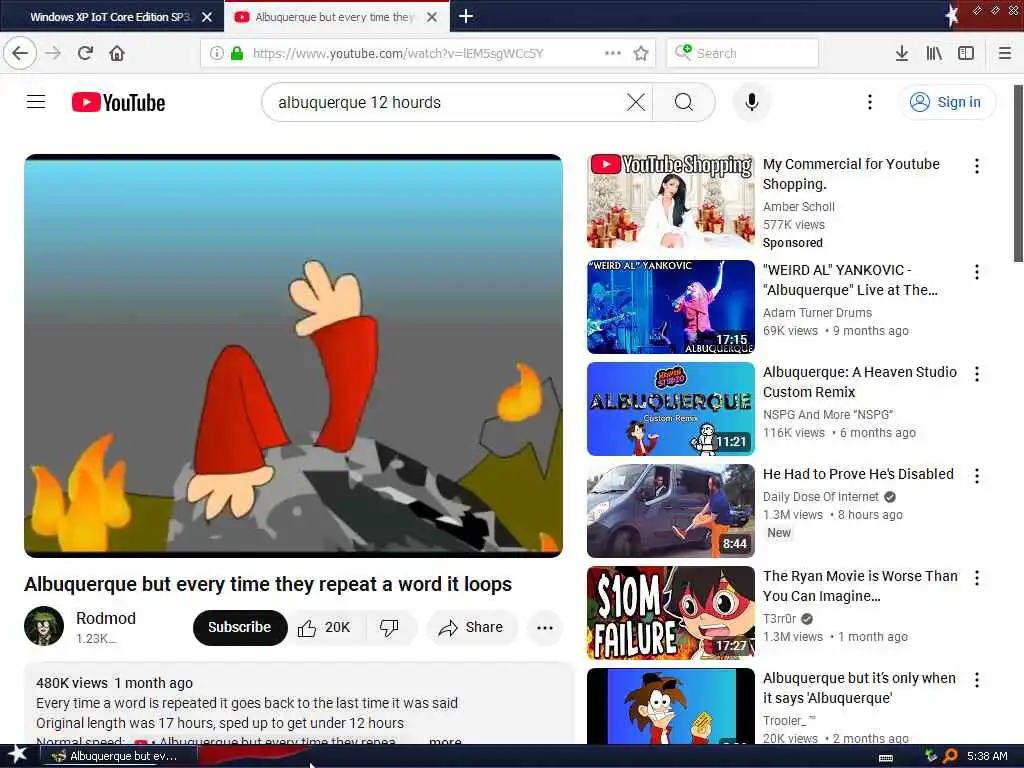Open Albuquerque but it's only when it says video
Image resolution: width=1024 pixels, height=768 pixels.
pos(859,688)
